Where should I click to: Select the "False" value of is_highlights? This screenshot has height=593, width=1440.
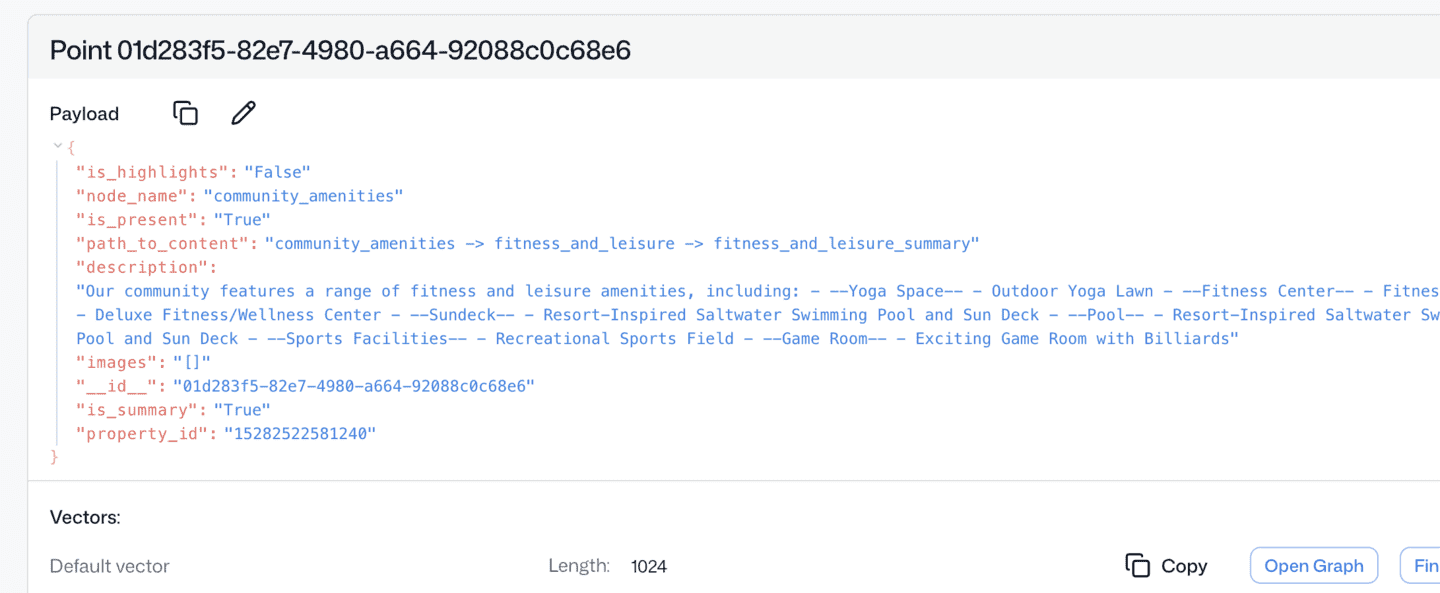(278, 172)
